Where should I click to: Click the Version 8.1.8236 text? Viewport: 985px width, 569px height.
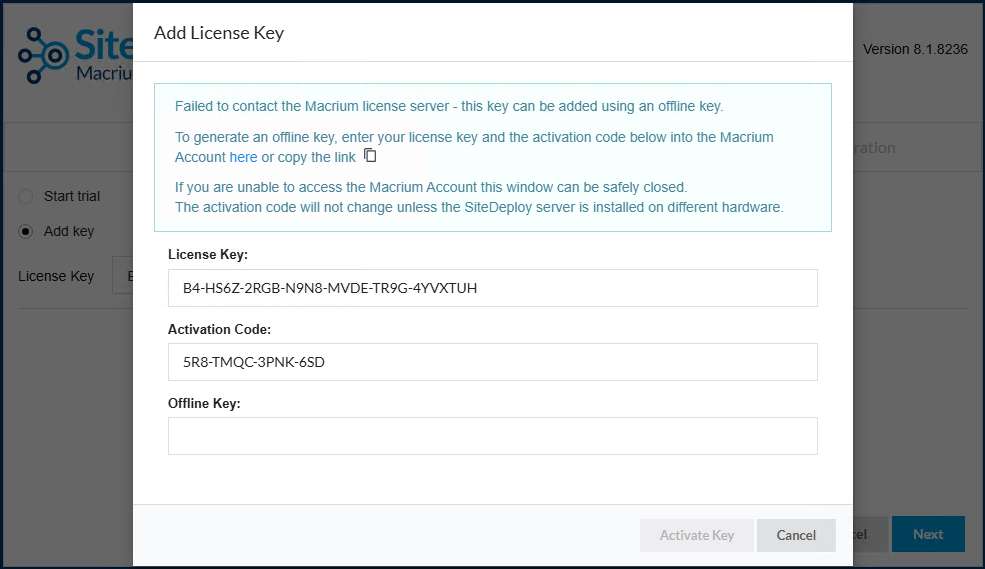point(915,49)
